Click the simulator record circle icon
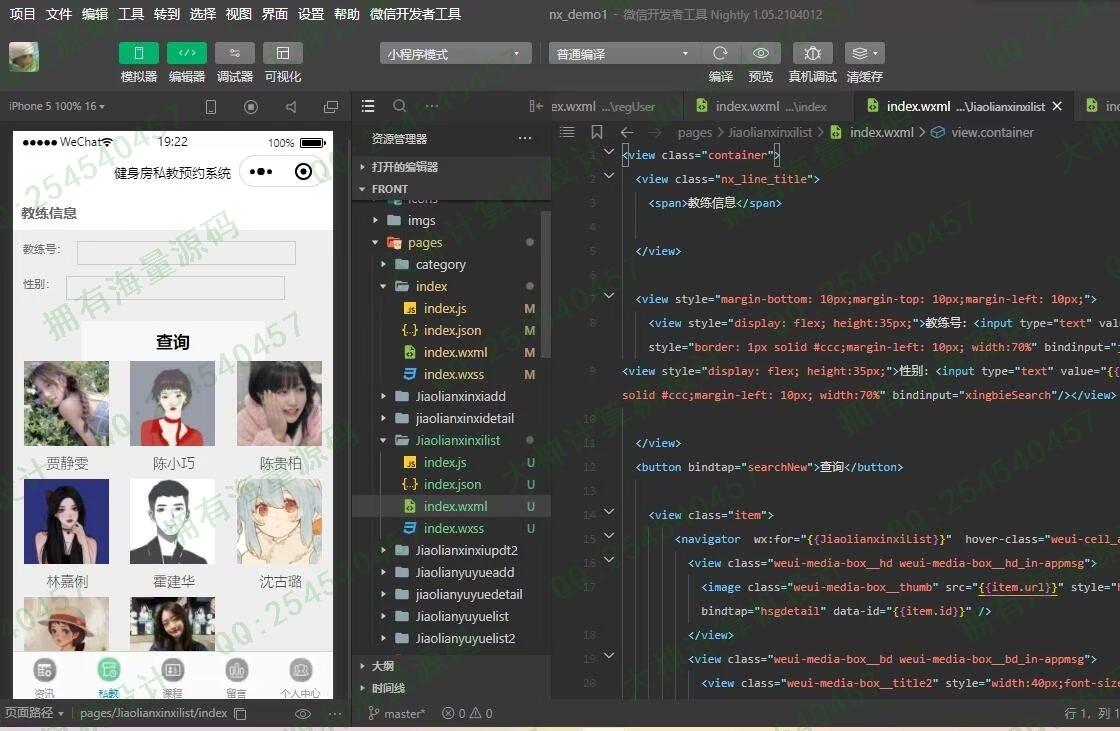 pos(251,106)
